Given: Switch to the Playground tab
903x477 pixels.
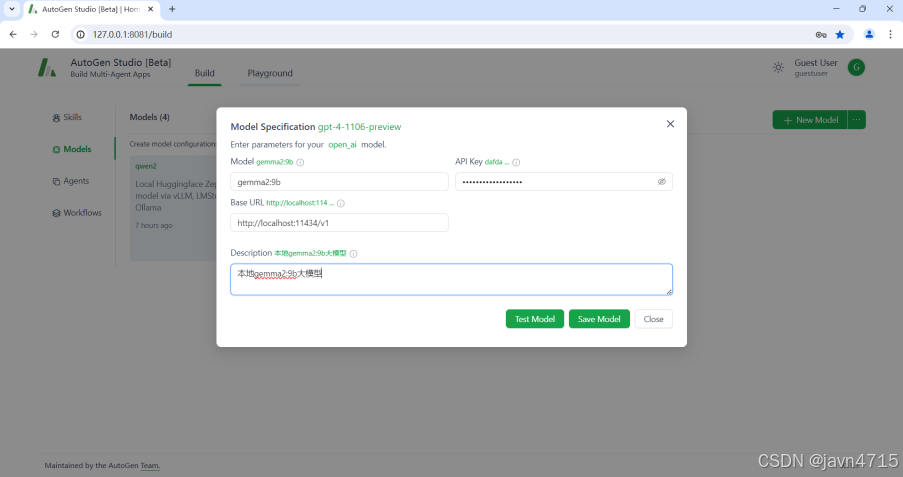Looking at the screenshot, I should point(270,73).
